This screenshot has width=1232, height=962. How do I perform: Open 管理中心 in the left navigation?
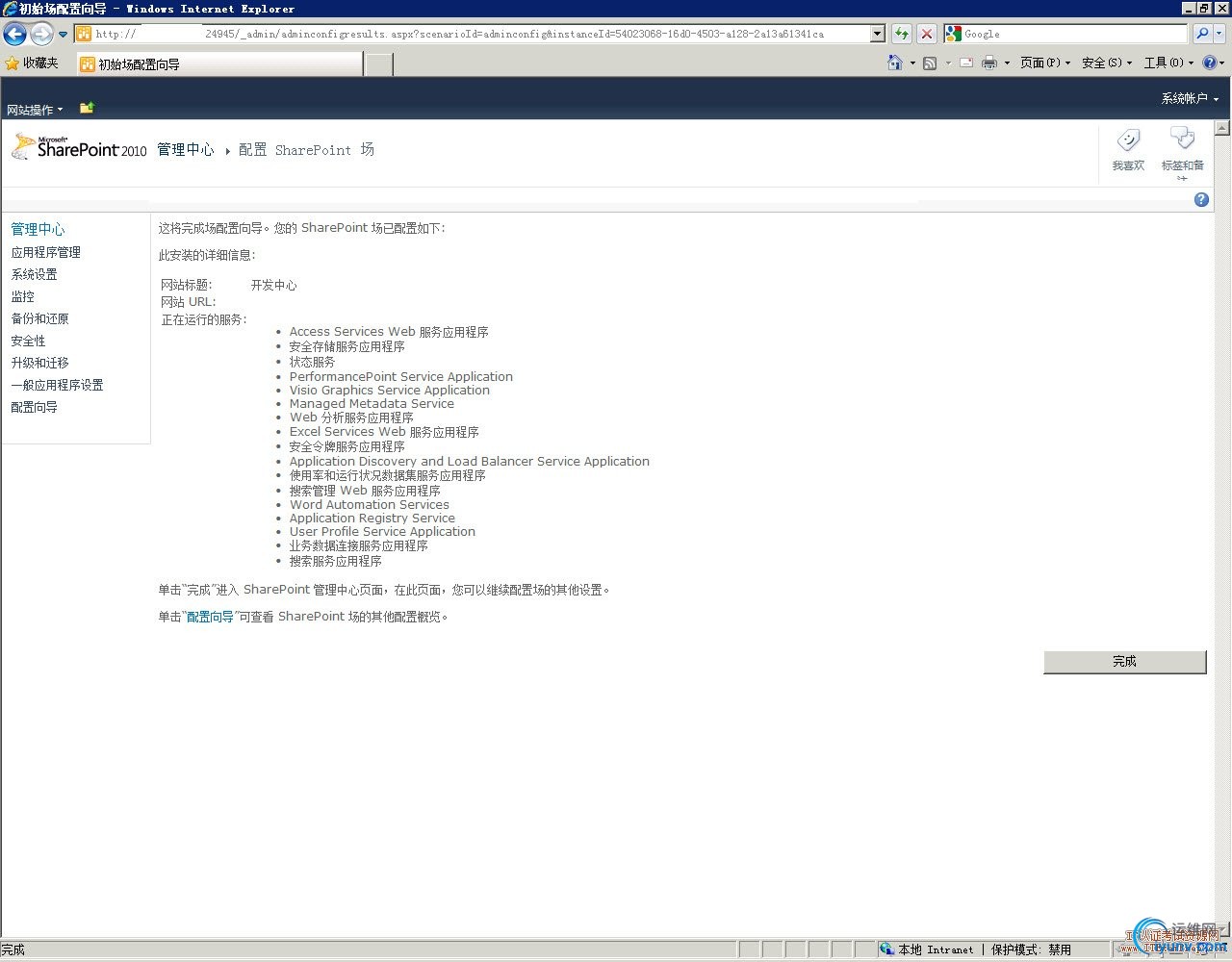coord(38,229)
